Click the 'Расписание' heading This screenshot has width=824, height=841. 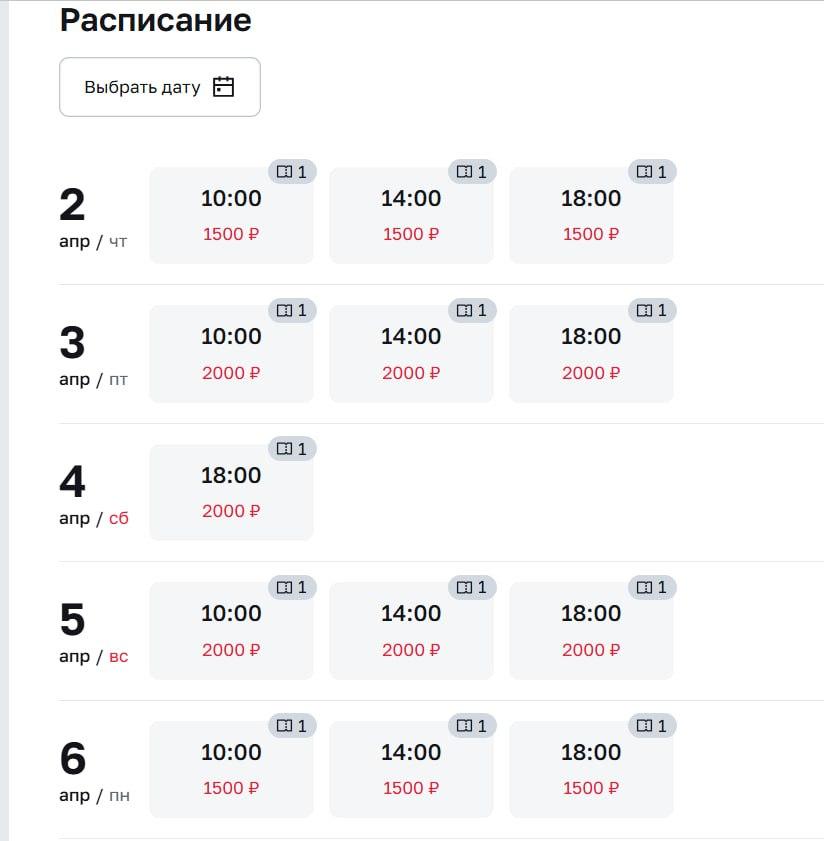156,20
